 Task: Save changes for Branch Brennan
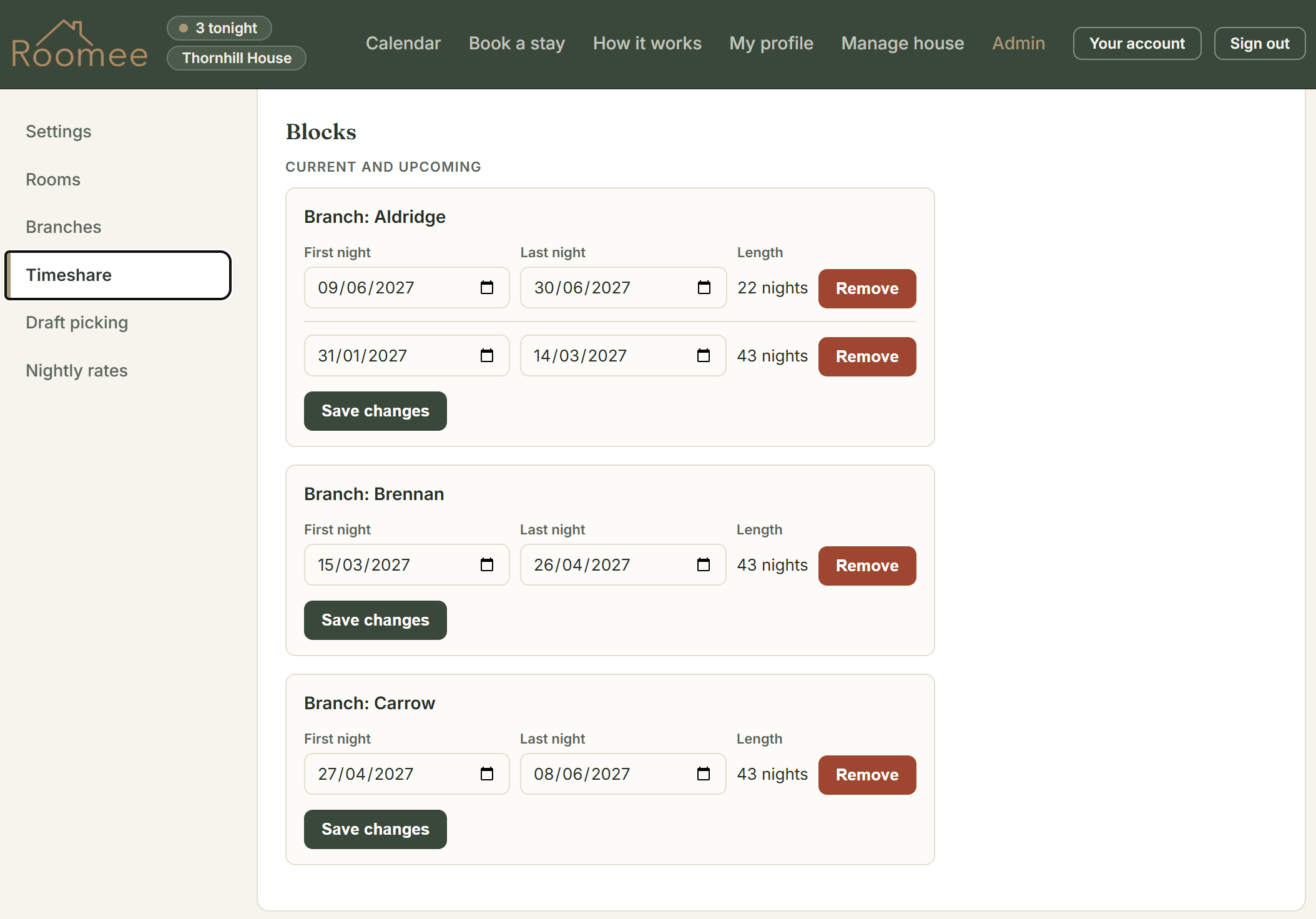tap(375, 620)
